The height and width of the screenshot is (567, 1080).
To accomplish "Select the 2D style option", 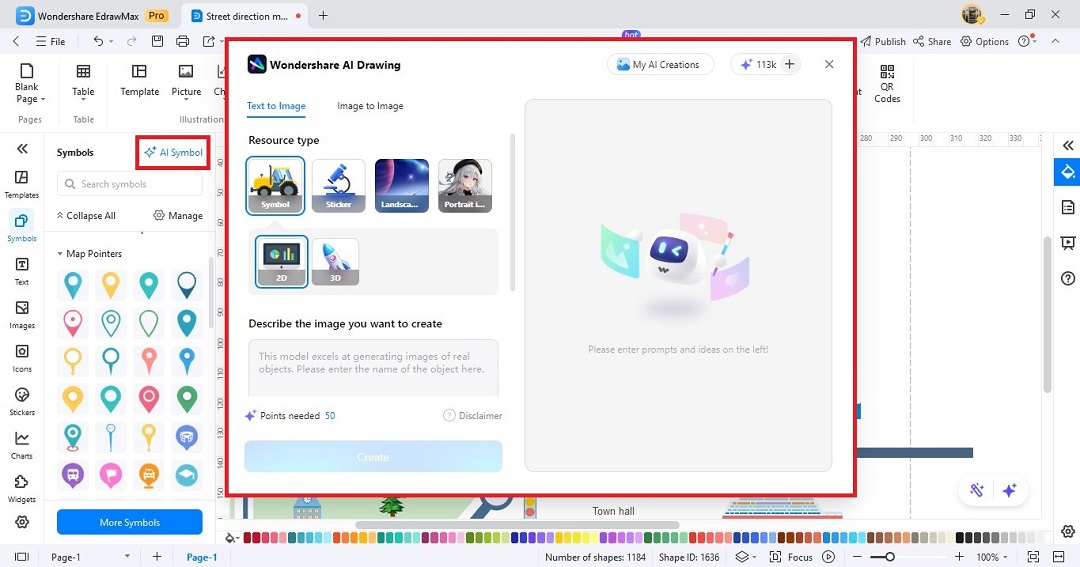I will [282, 261].
